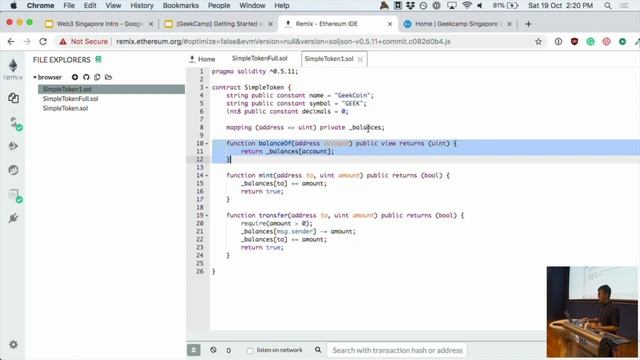
Task: Open the Testing sidebar icon with checkmark
Action: pos(15,196)
